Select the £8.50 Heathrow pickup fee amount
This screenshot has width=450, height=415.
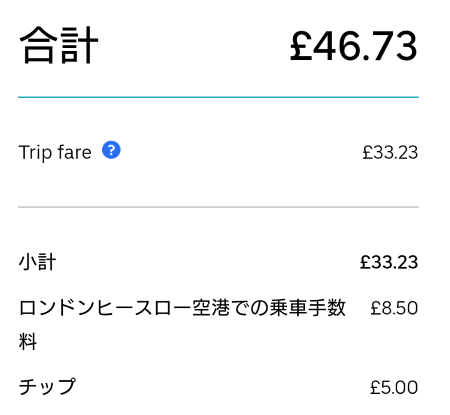[394, 308]
